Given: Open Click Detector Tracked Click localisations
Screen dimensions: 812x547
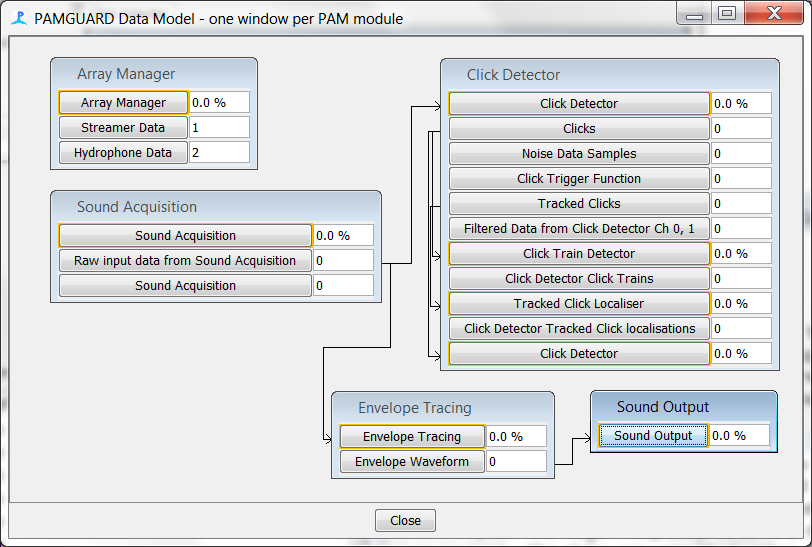Looking at the screenshot, I should [x=579, y=328].
